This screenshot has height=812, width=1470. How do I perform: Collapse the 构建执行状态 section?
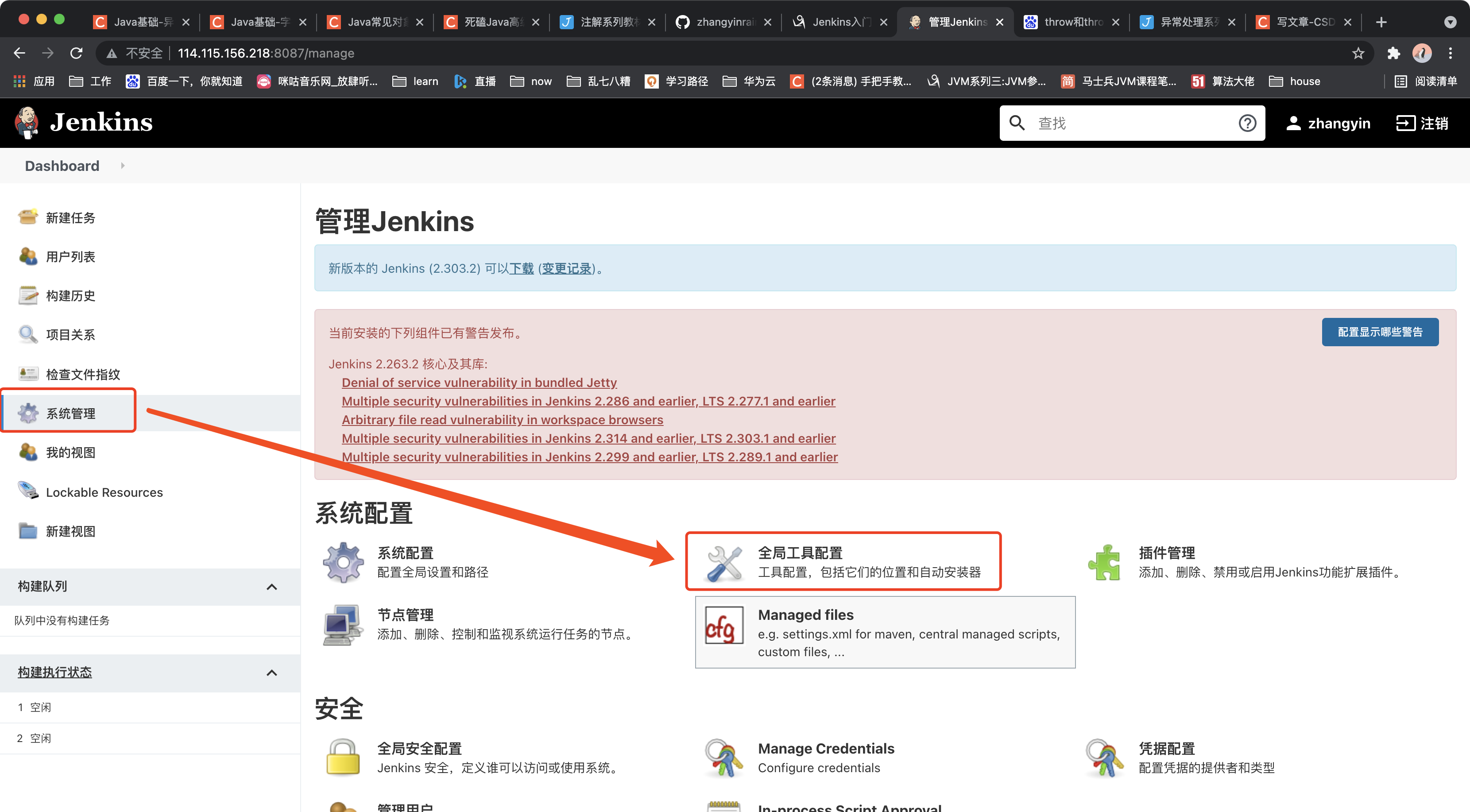(x=271, y=673)
